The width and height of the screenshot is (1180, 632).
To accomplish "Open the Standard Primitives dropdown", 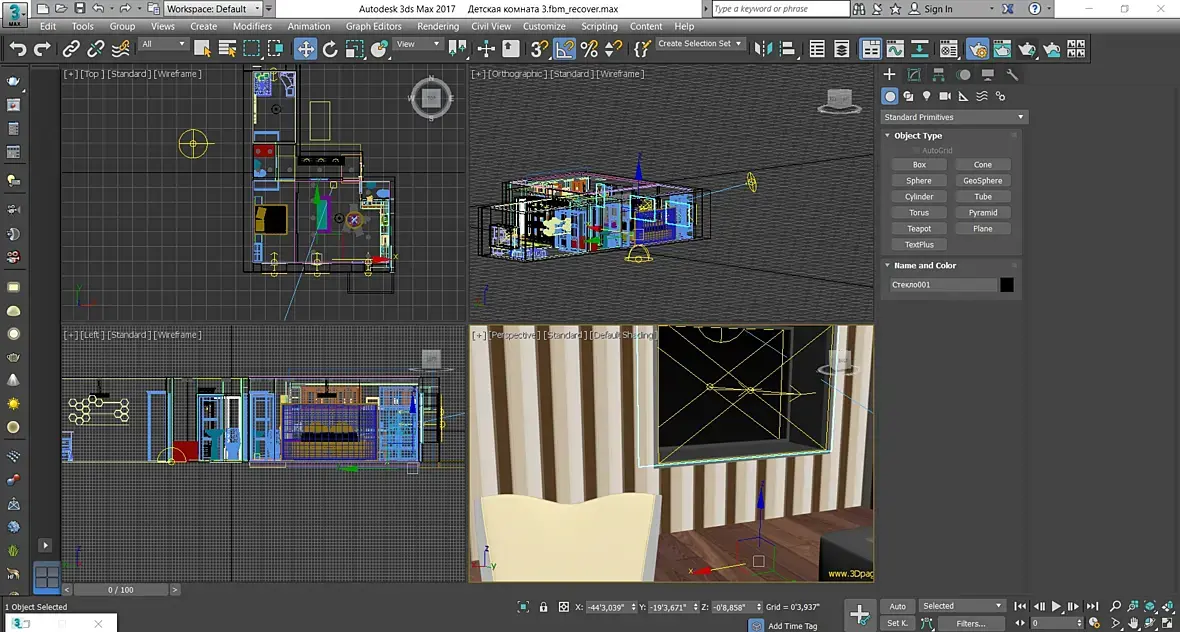I will 953,117.
